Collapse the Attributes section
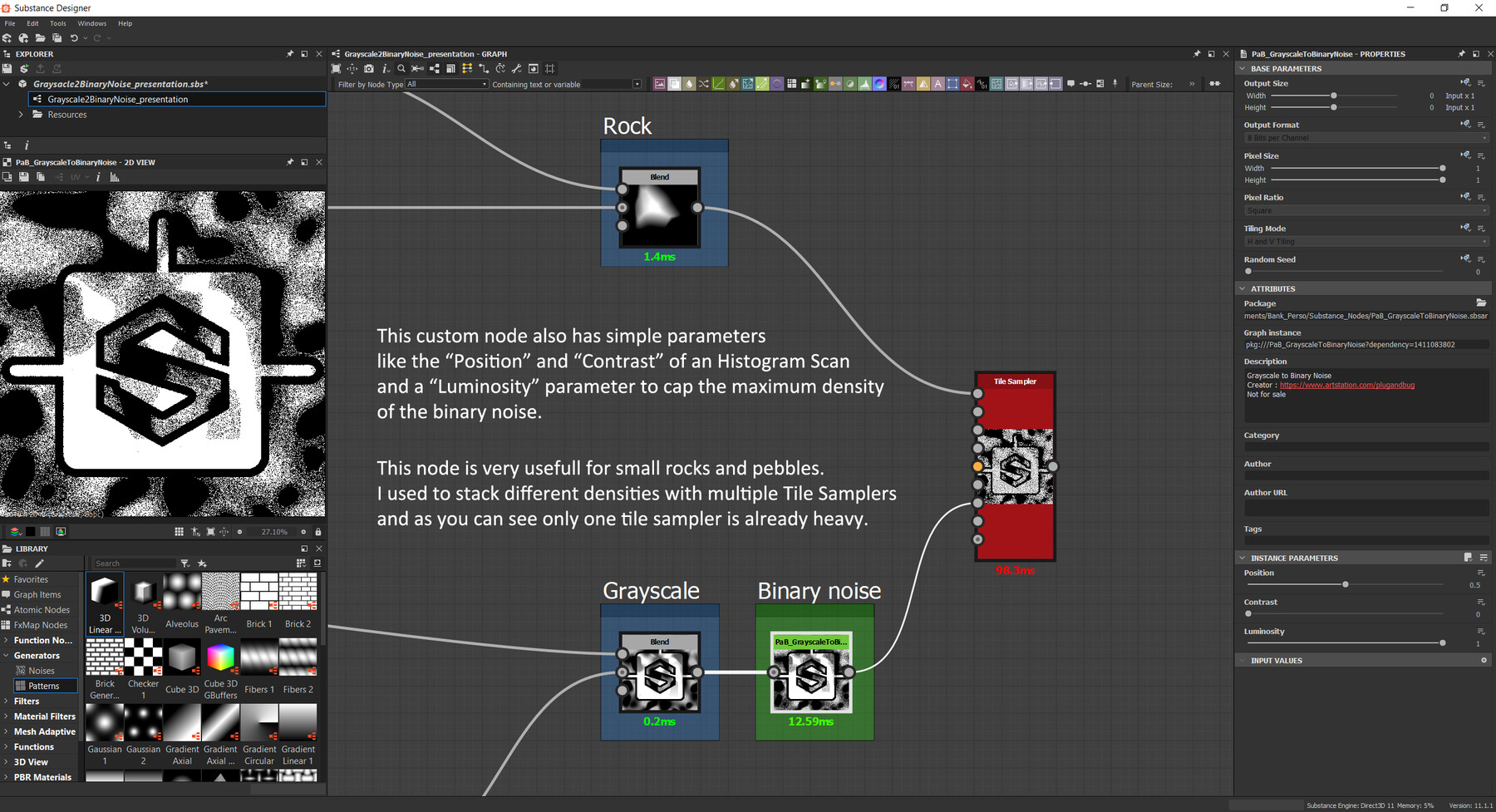Image resolution: width=1496 pixels, height=812 pixels. click(x=1243, y=288)
